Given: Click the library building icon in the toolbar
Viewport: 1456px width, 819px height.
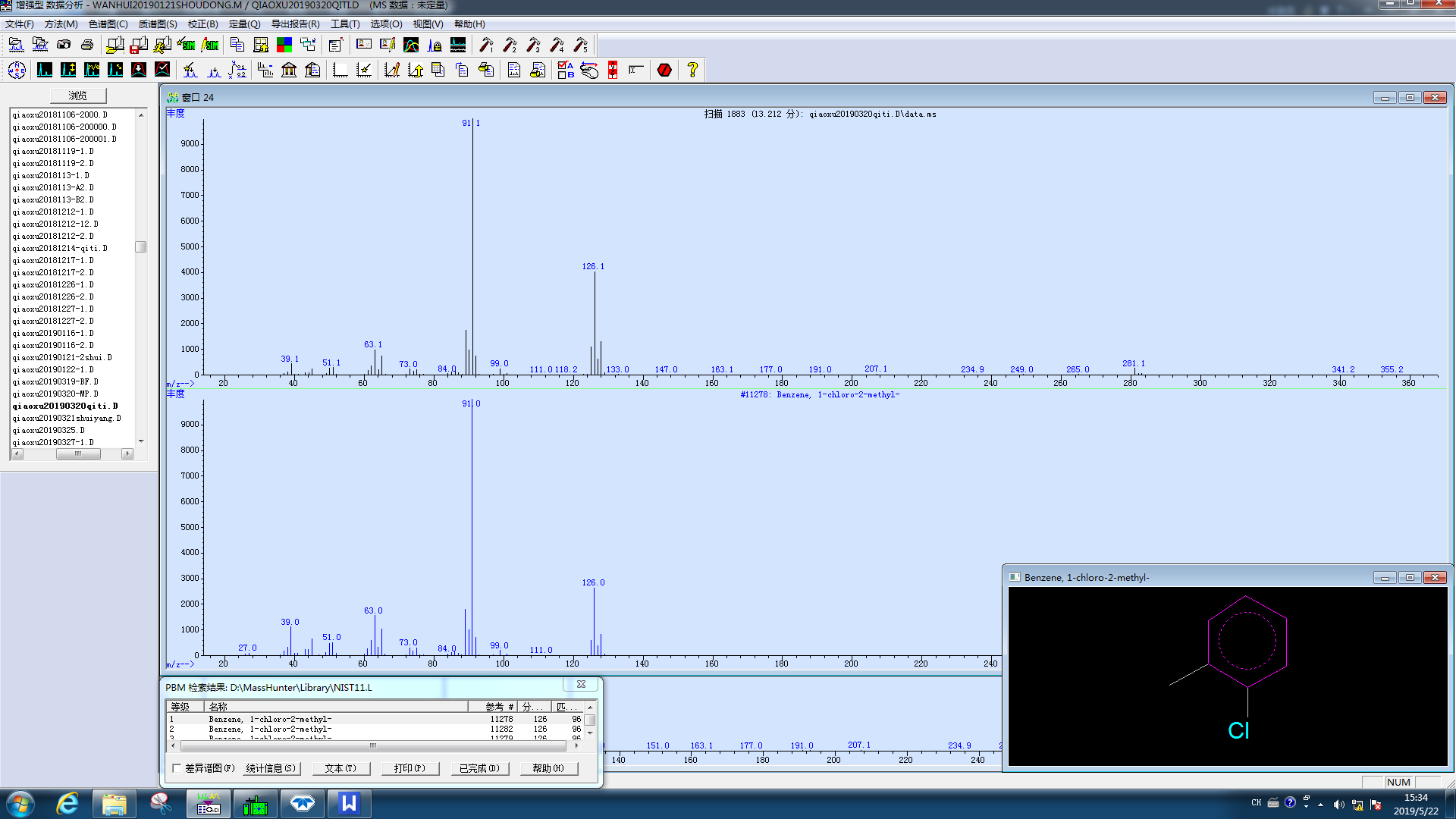Looking at the screenshot, I should (x=289, y=71).
